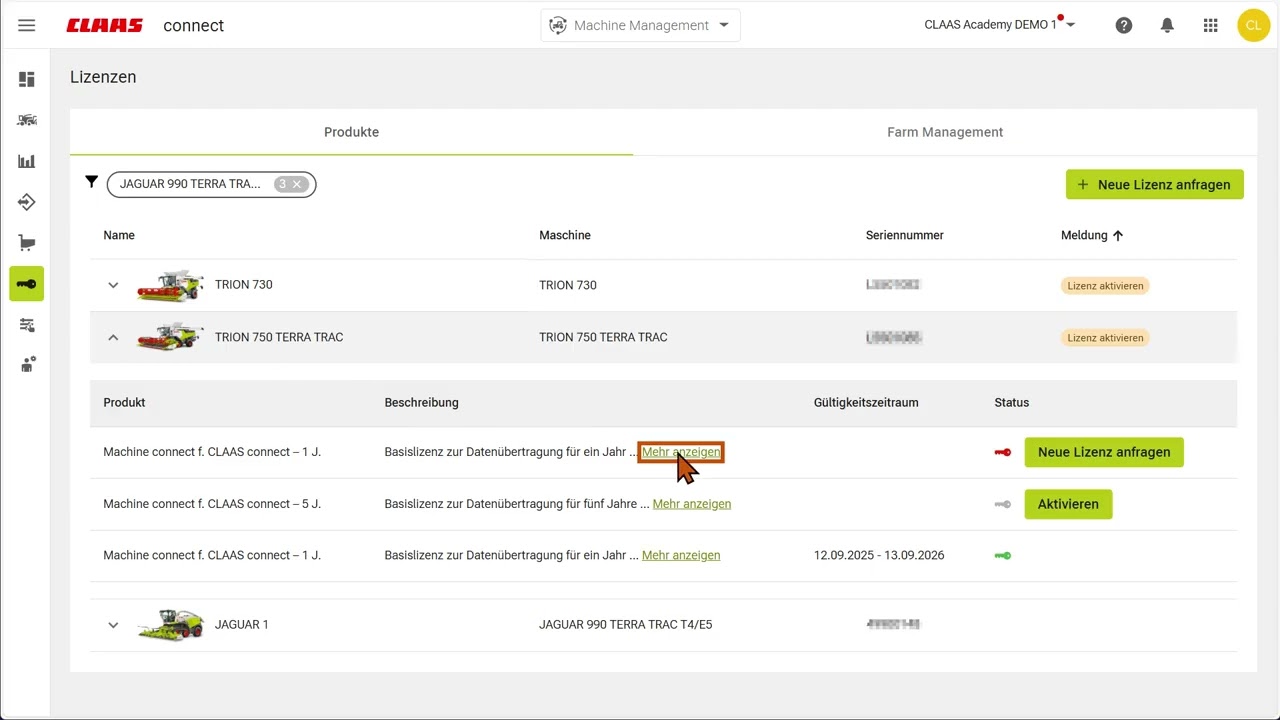1280x720 pixels.
Task: Open CLAAS Academy DEMO 1 account dropdown
Action: 999,25
